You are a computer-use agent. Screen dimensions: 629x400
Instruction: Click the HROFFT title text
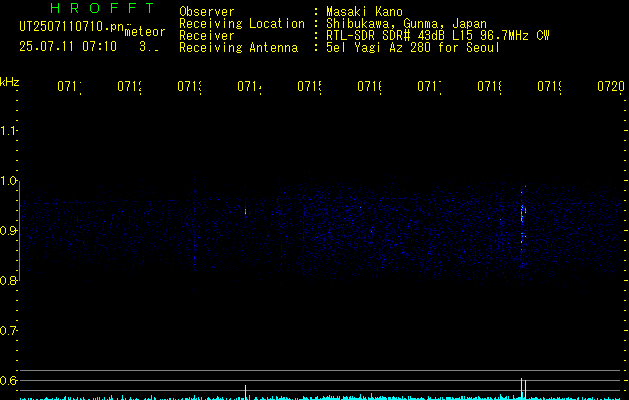(x=102, y=8)
